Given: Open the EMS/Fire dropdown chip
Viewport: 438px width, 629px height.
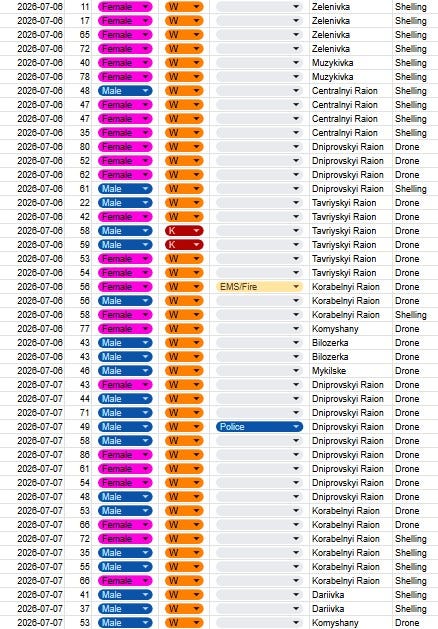Looking at the screenshot, I should (259, 286).
